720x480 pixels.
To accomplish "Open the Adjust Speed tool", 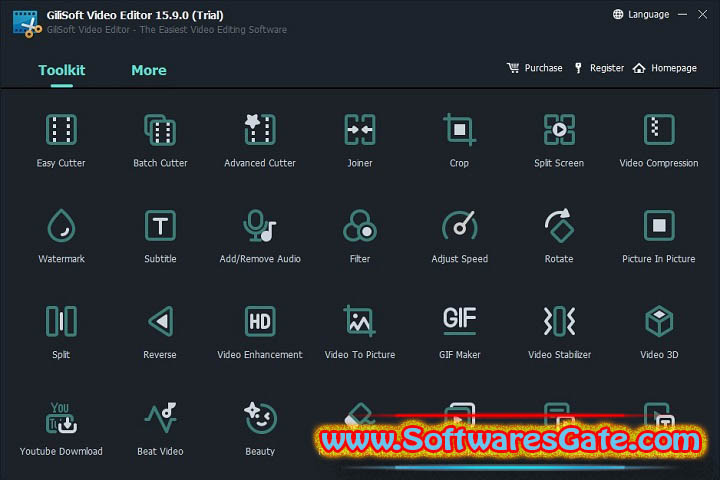I will click(x=459, y=237).
